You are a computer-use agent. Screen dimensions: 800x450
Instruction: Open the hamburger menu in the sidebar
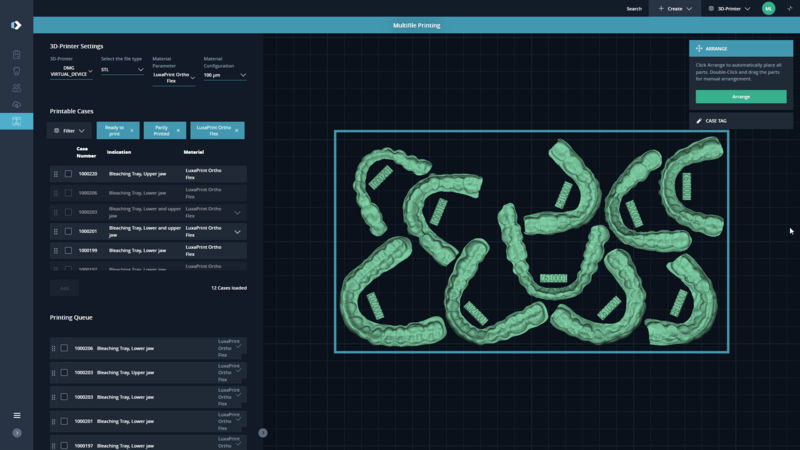(x=17, y=415)
